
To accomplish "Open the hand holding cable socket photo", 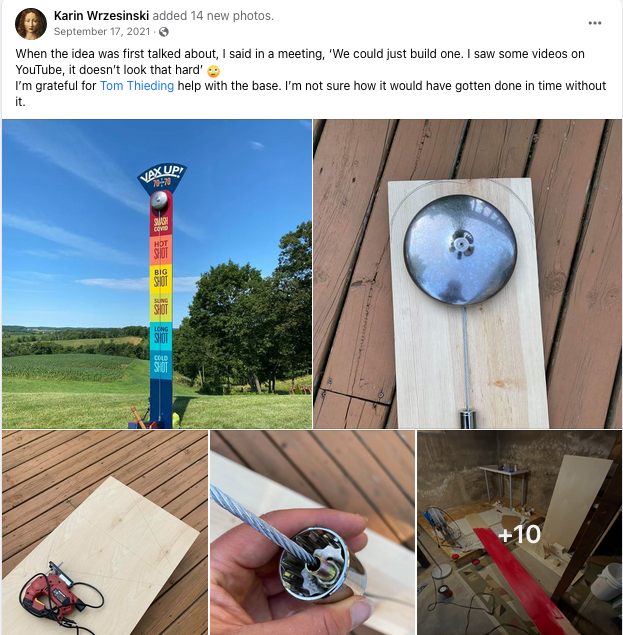I will 312,533.
